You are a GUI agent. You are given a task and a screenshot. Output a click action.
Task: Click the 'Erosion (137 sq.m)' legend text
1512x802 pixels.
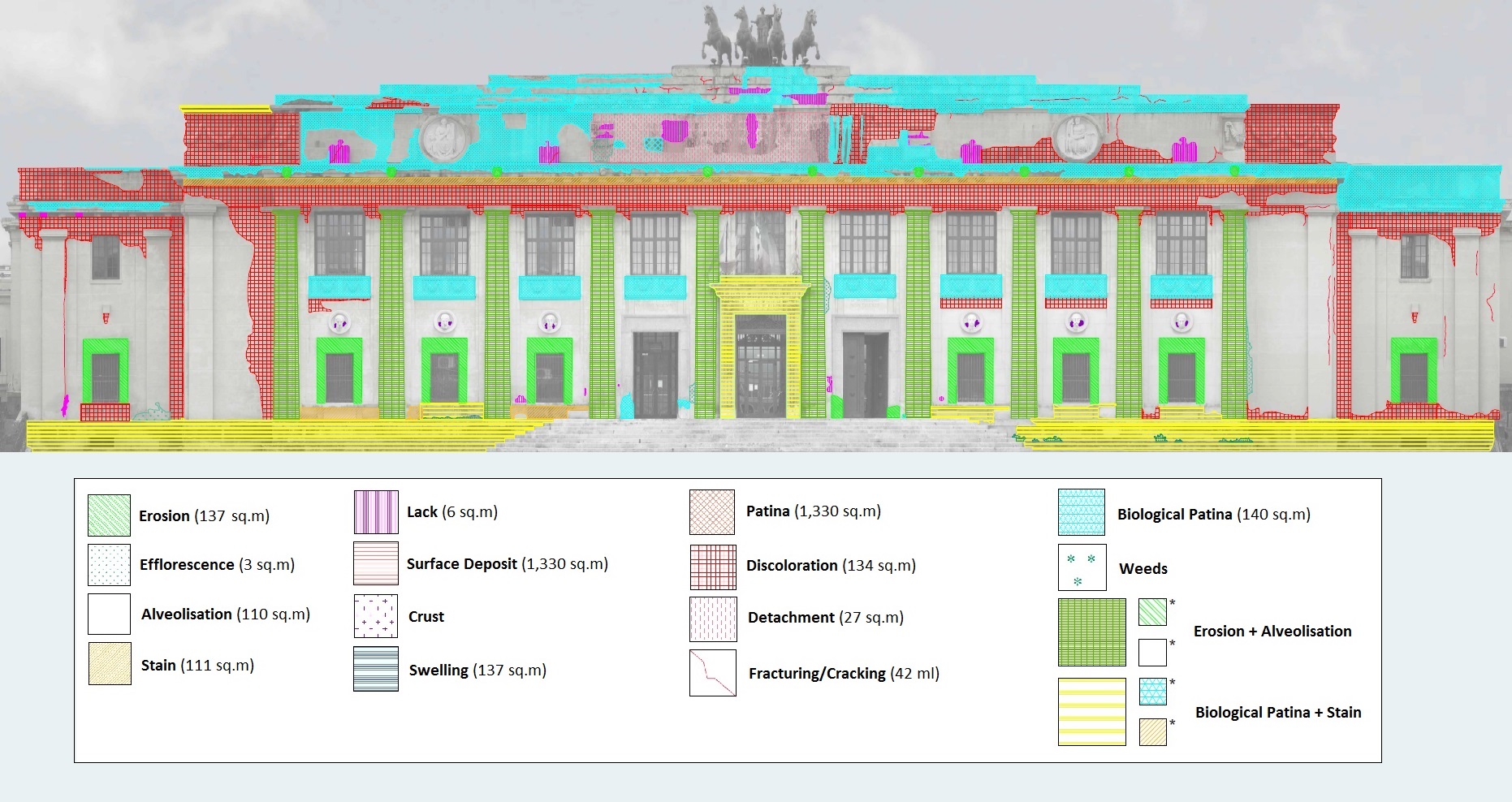204,516
